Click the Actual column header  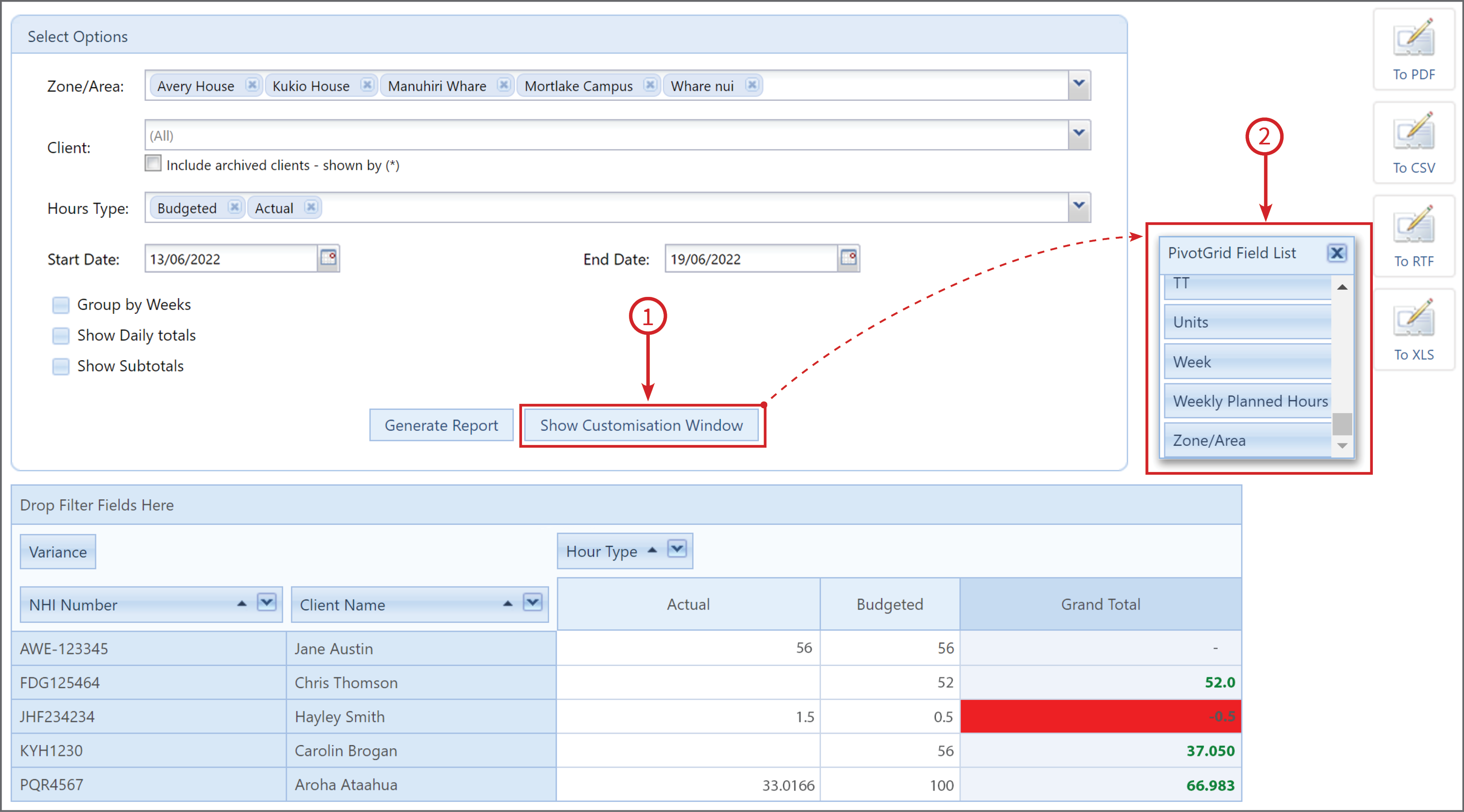[688, 604]
